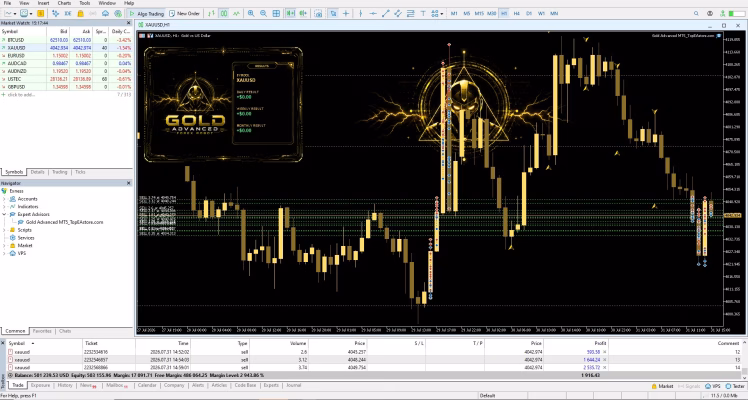
Task: Switch to Favorites tab in Navigator
Action: (x=42, y=331)
